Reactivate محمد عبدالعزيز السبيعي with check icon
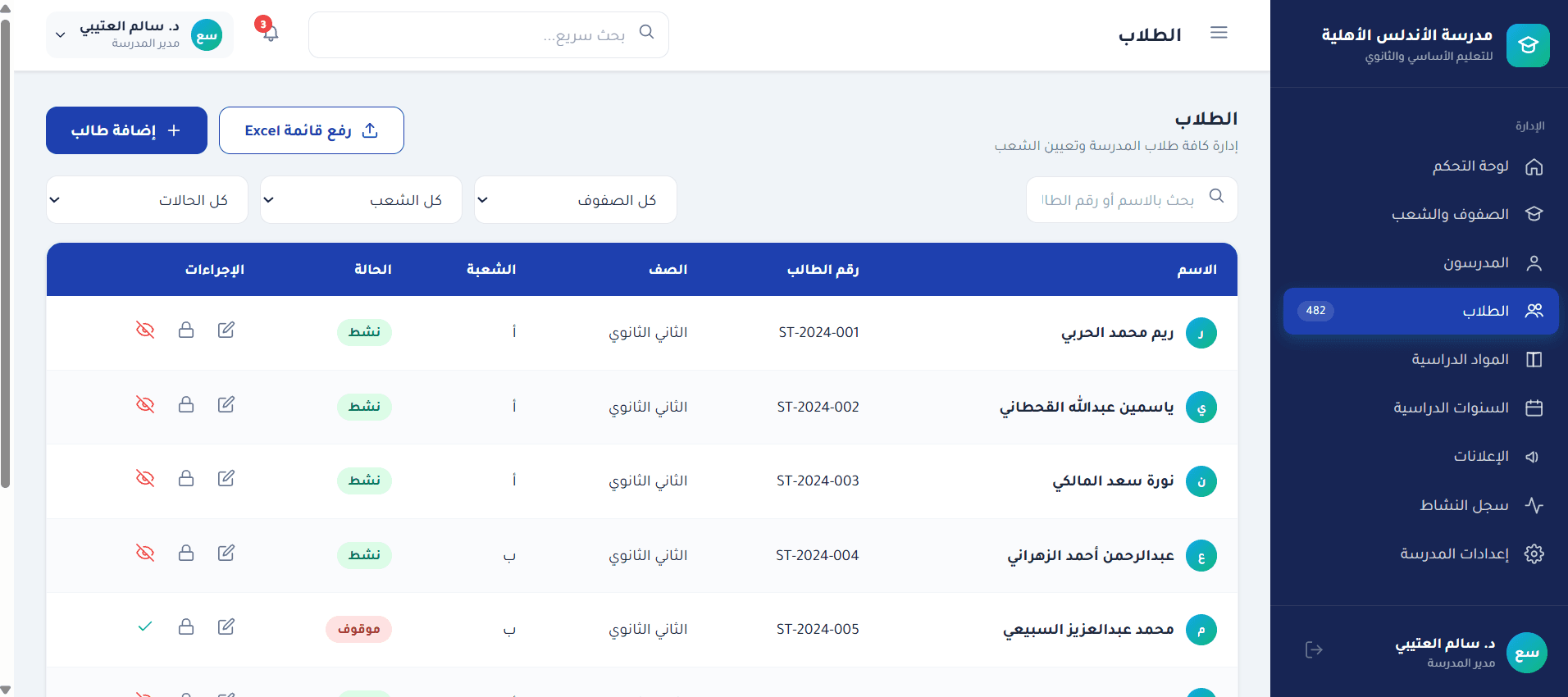This screenshot has height=697, width=1568. coord(145,626)
